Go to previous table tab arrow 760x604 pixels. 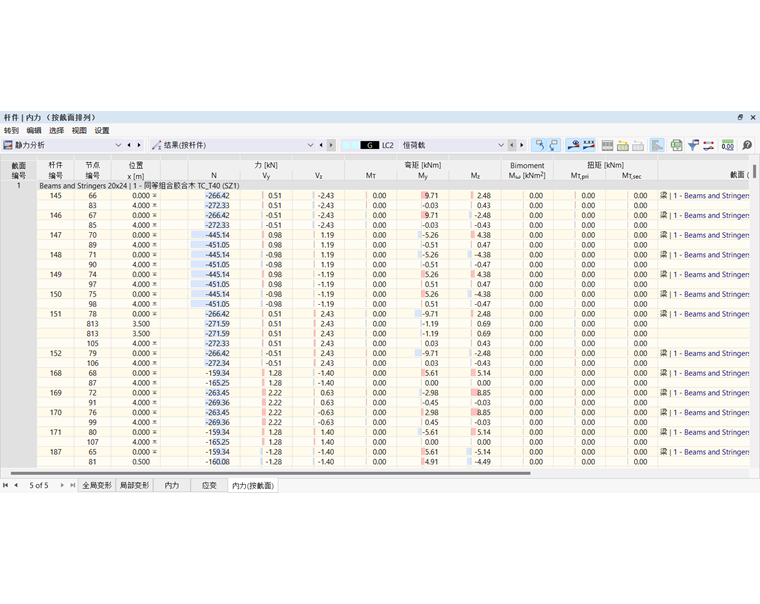coord(16,485)
